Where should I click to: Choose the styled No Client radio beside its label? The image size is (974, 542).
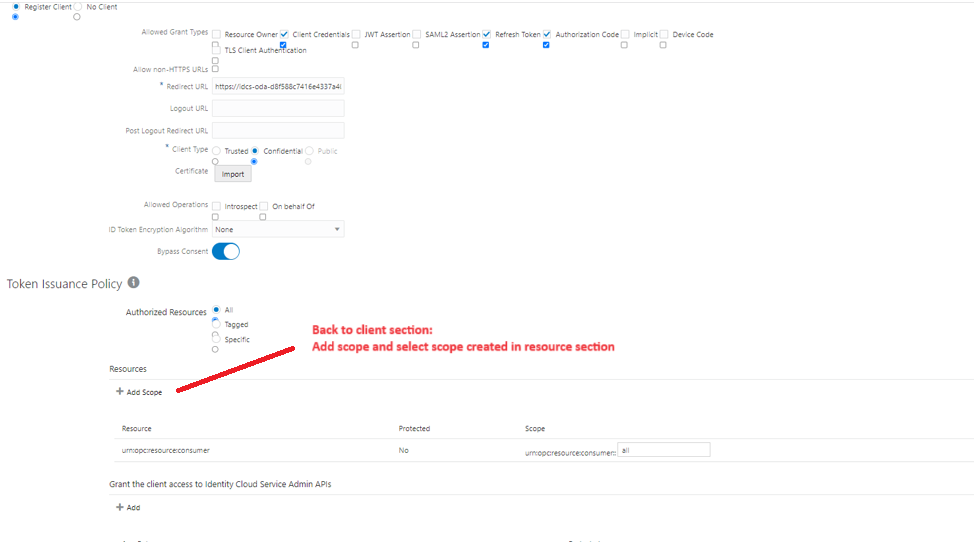pyautogui.click(x=78, y=7)
